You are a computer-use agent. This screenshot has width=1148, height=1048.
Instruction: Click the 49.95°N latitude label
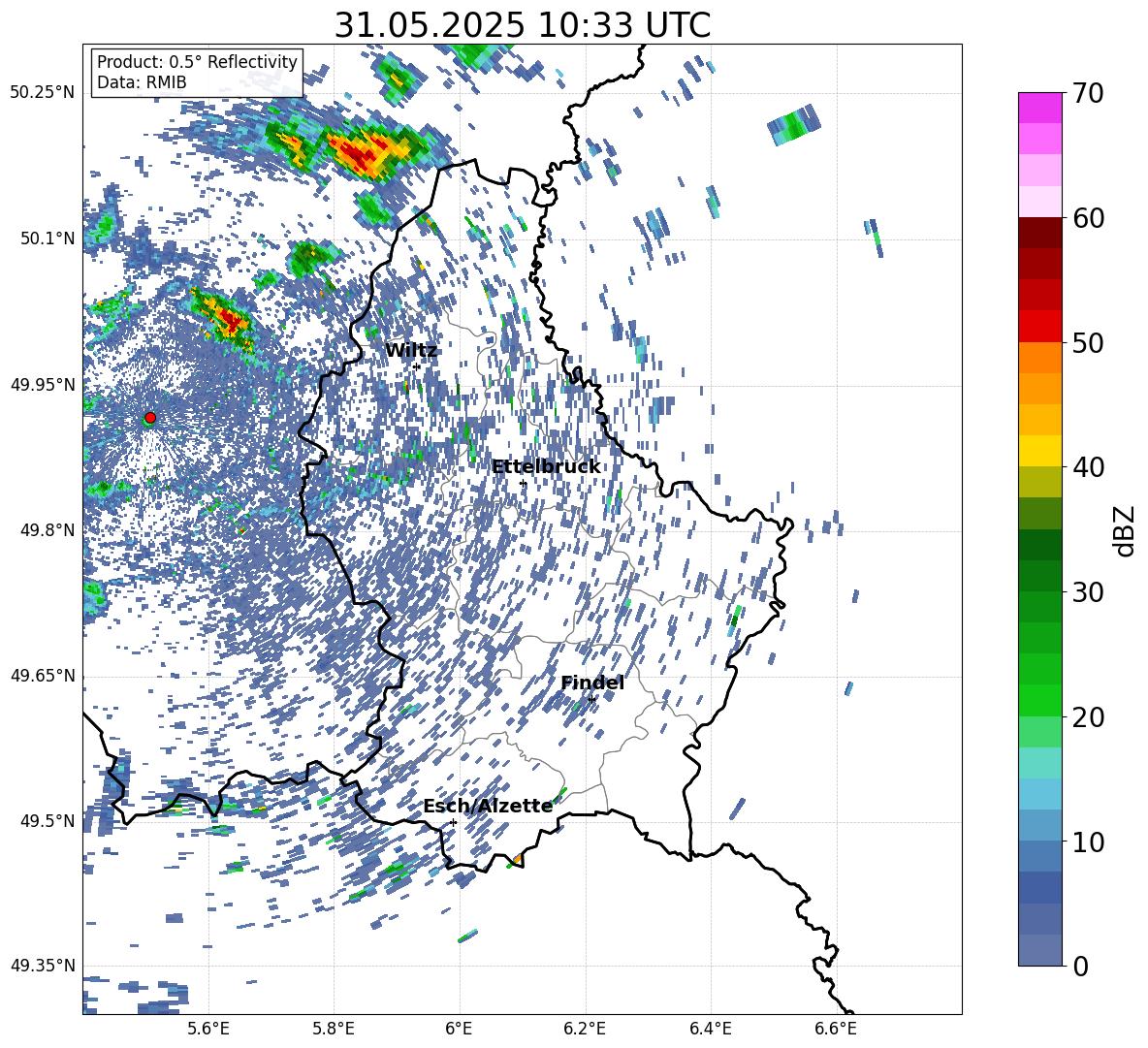click(x=43, y=385)
